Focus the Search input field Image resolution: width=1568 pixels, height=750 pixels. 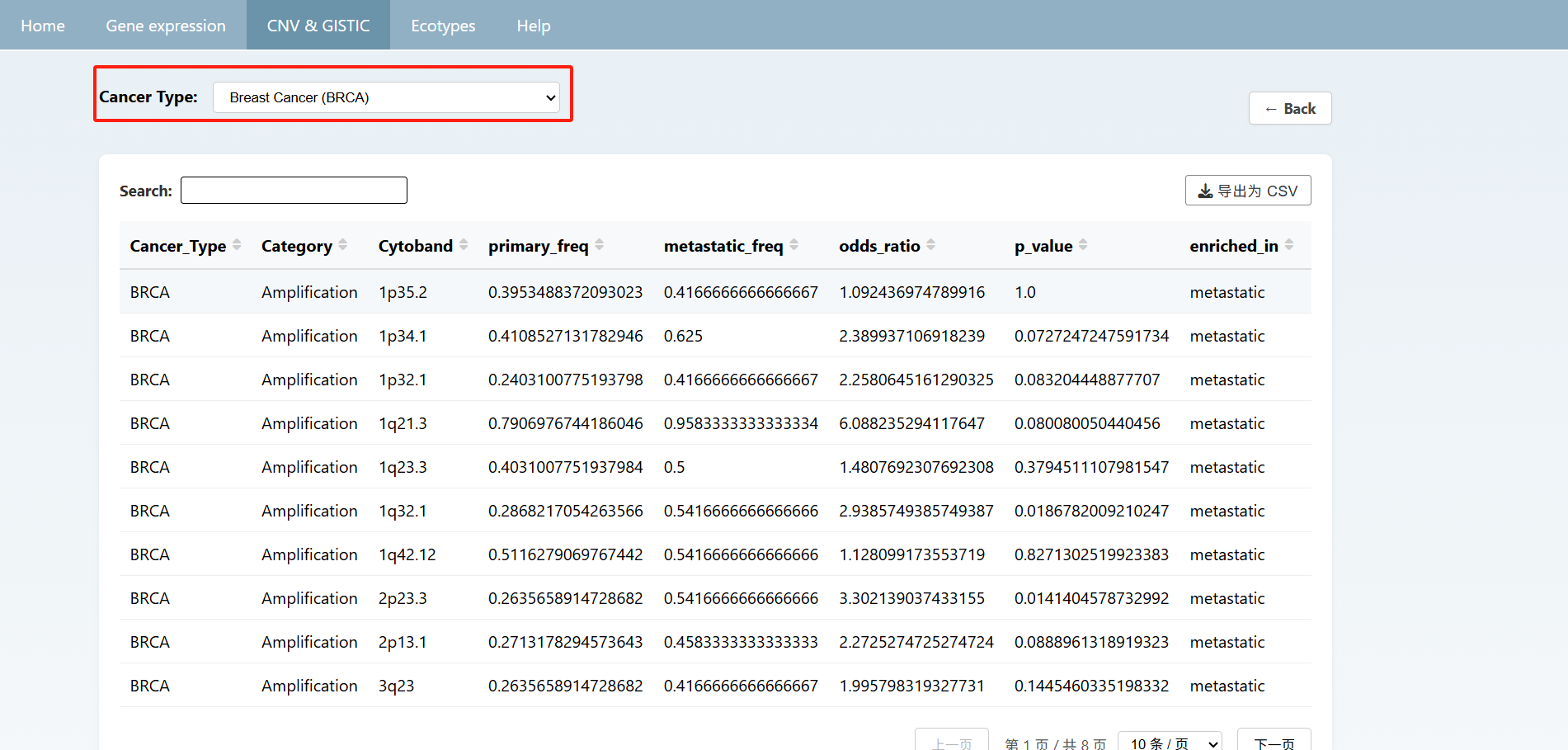294,191
